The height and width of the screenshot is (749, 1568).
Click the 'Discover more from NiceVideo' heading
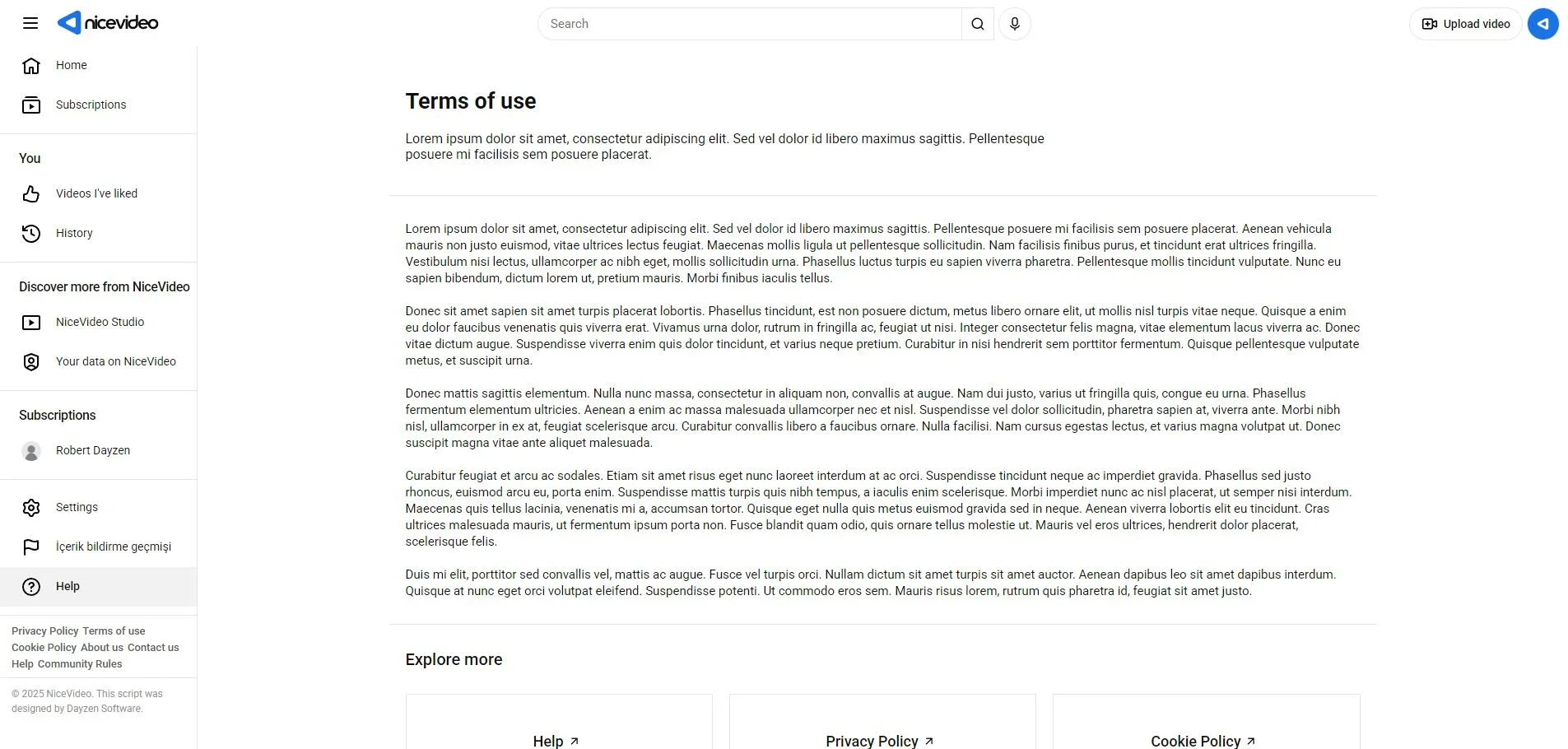[x=105, y=286]
